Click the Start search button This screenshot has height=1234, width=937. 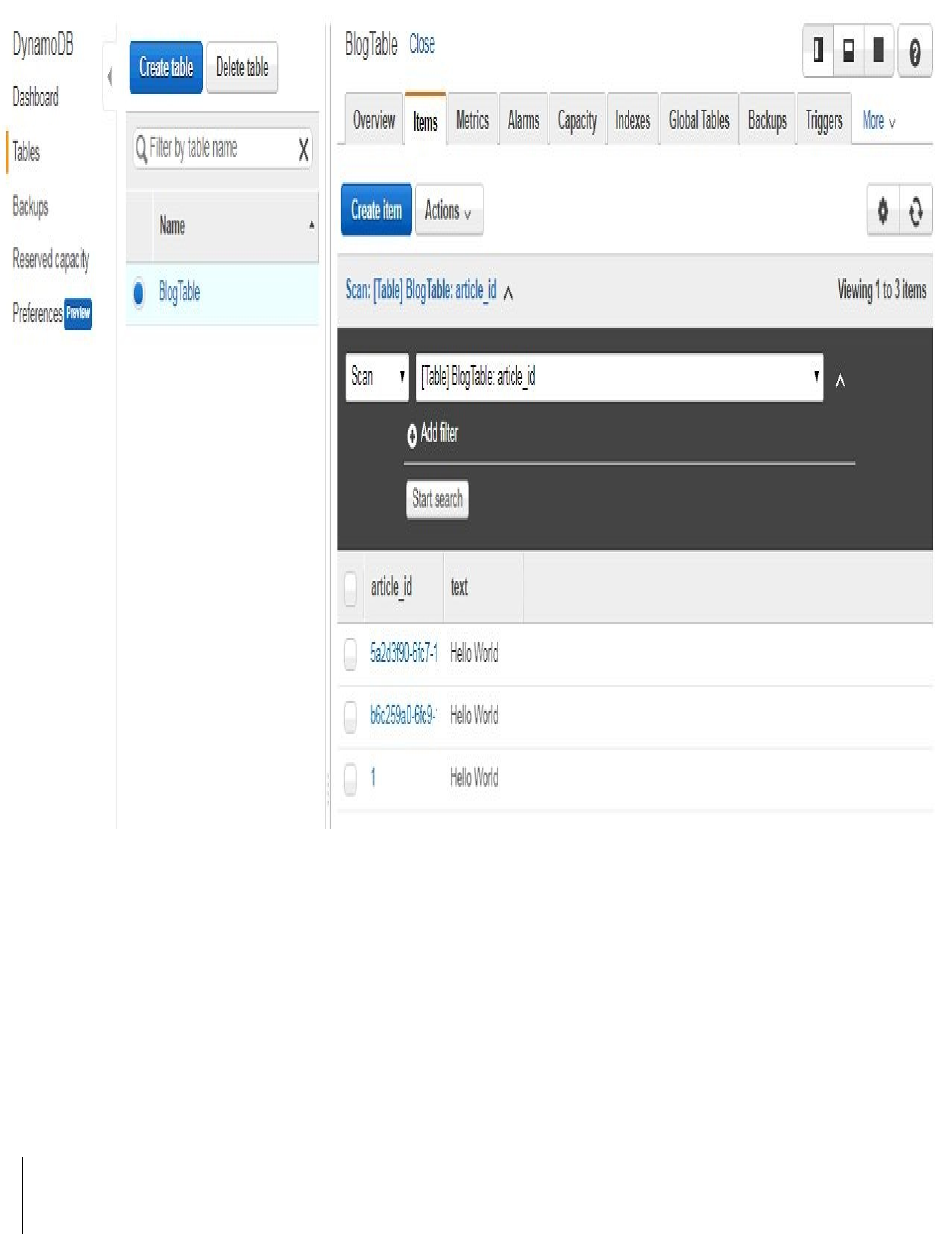437,500
